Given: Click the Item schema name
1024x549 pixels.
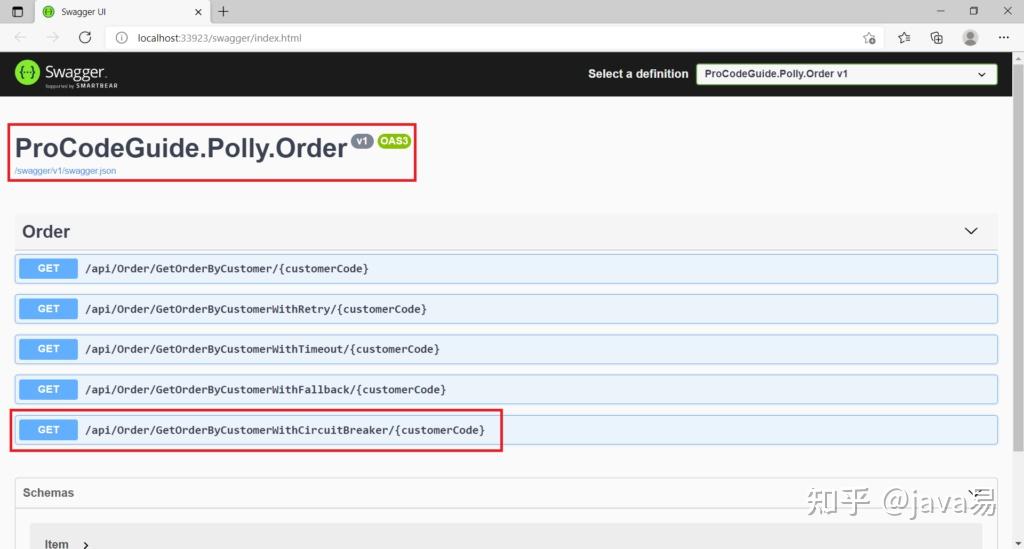Looking at the screenshot, I should (56, 544).
